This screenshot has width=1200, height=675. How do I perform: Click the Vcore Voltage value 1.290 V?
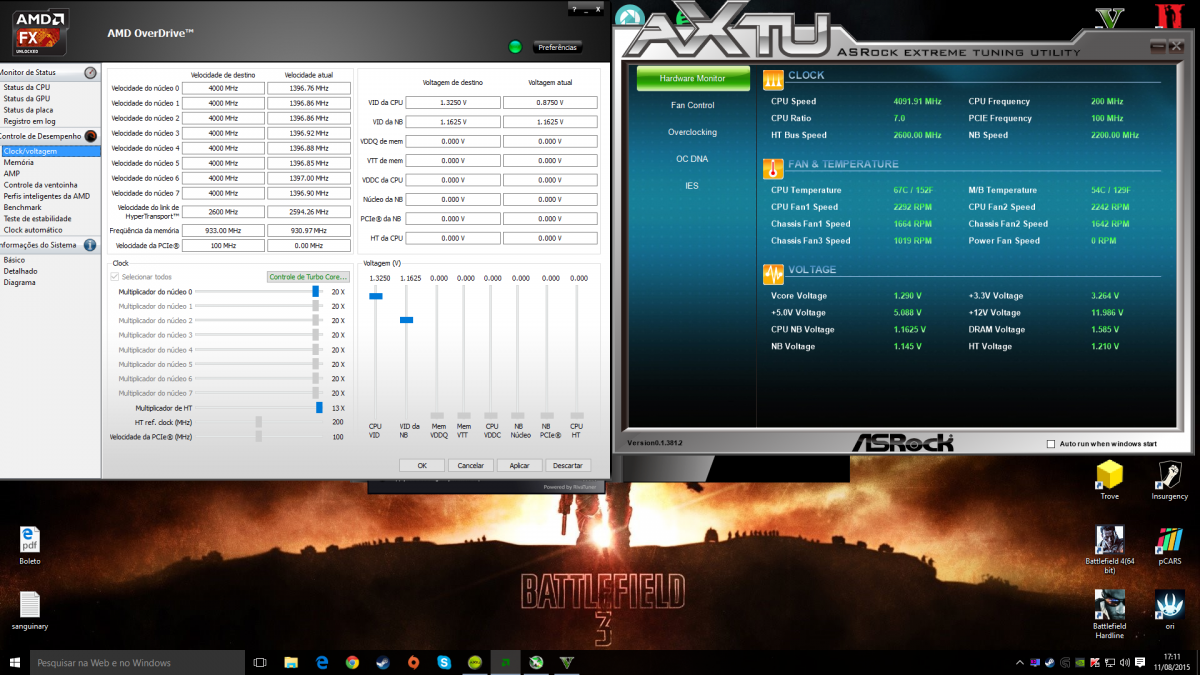(908, 296)
